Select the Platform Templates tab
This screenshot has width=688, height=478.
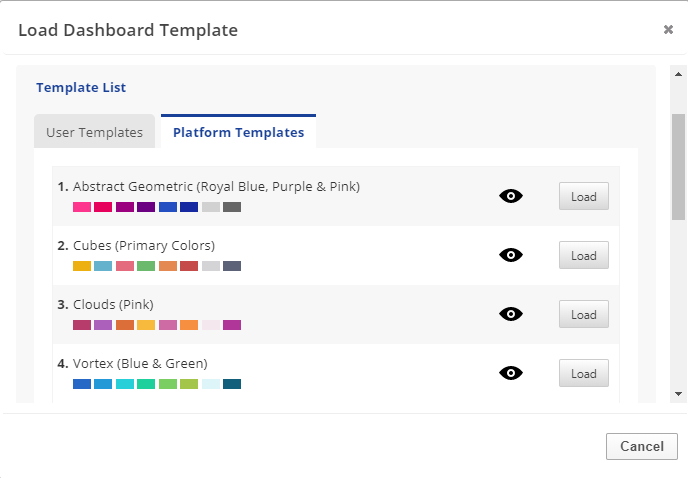coord(238,132)
